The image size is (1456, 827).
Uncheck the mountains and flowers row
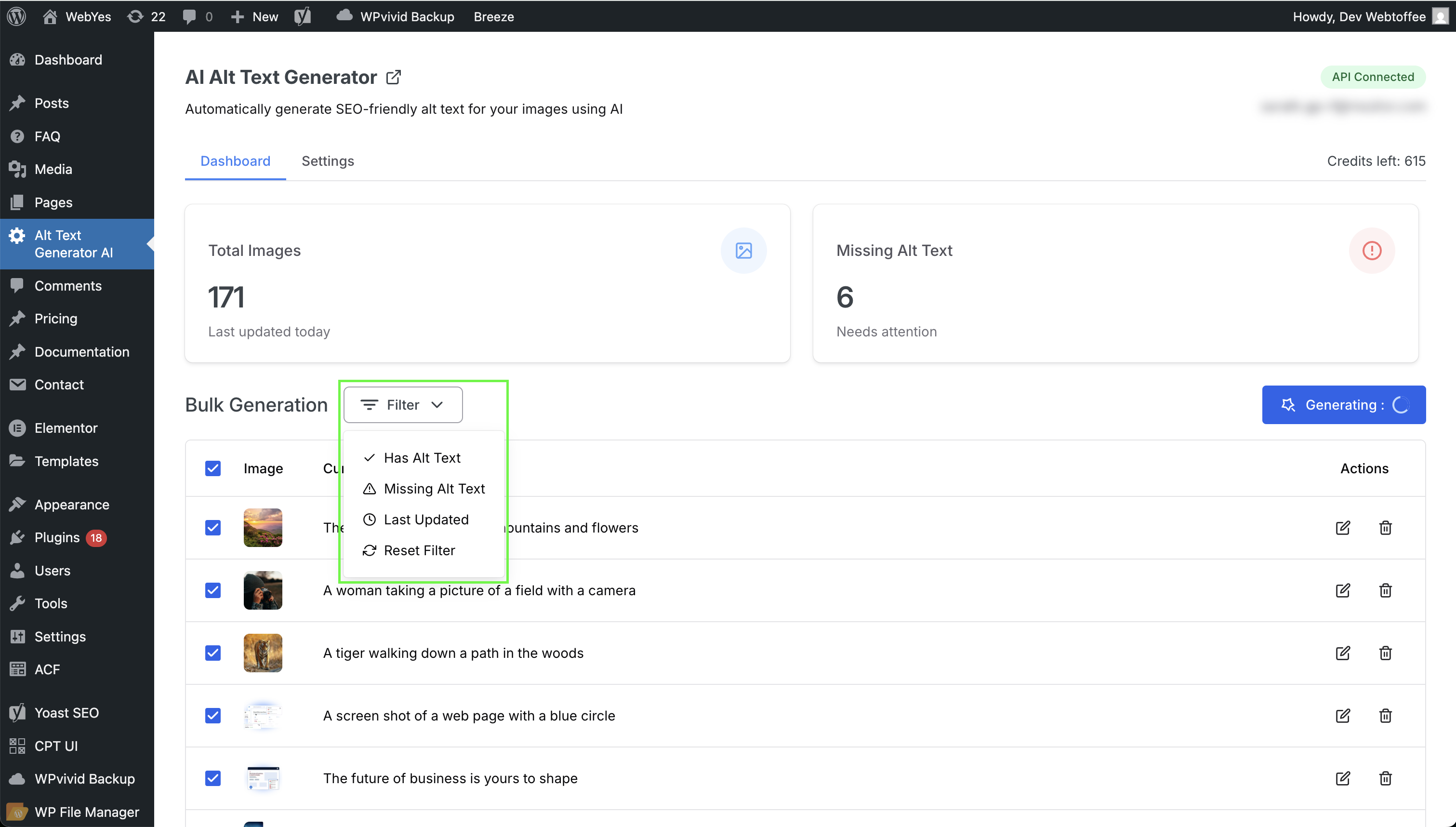pos(213,528)
